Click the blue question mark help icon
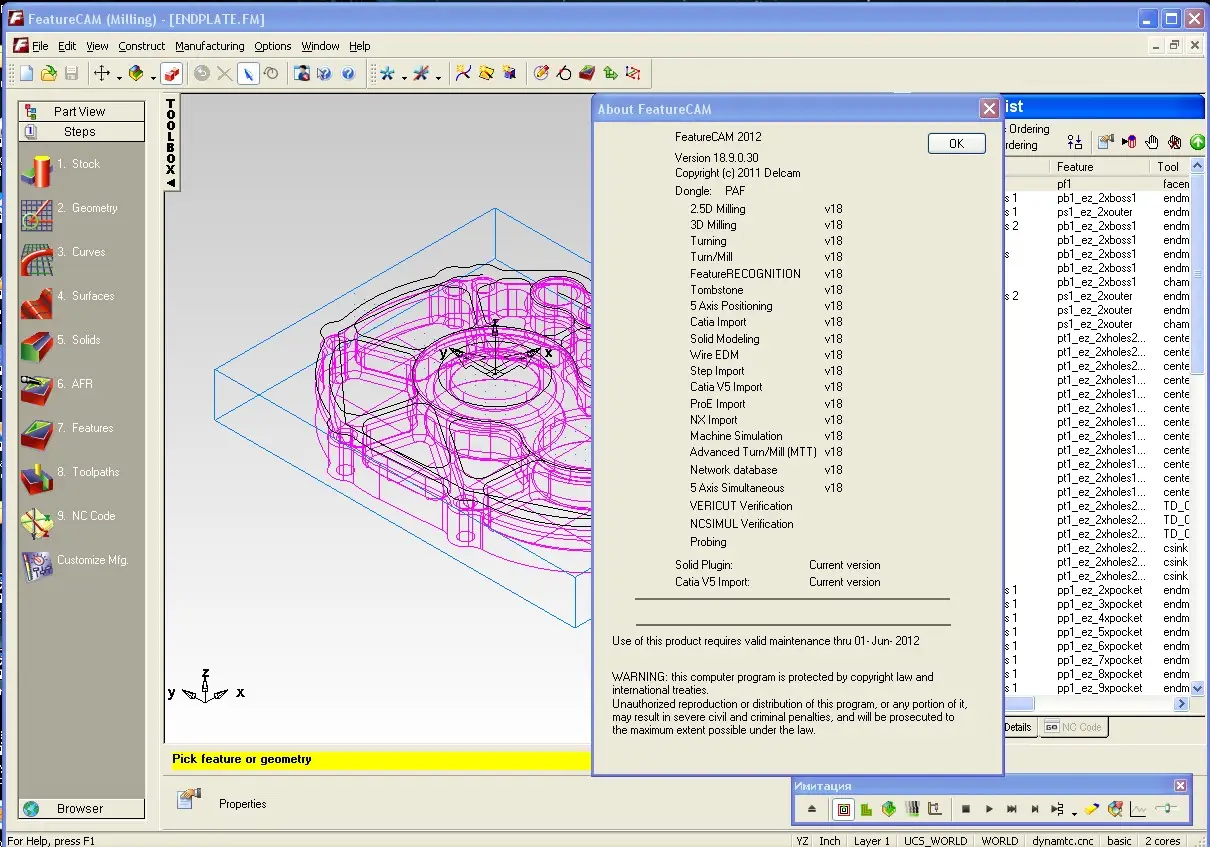1210x847 pixels. click(x=348, y=73)
